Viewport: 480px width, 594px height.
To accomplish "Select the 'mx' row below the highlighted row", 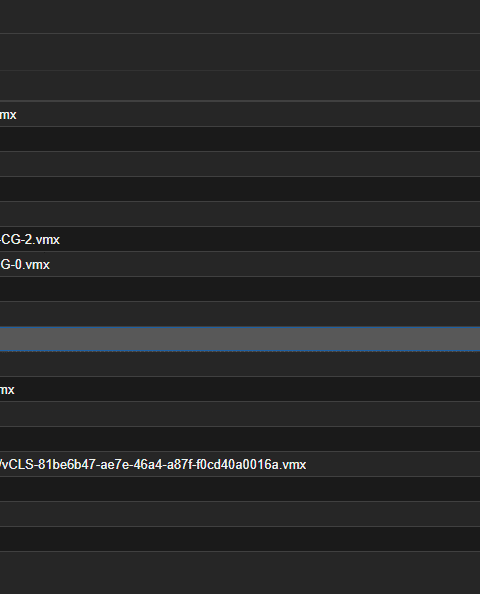I will [240, 389].
